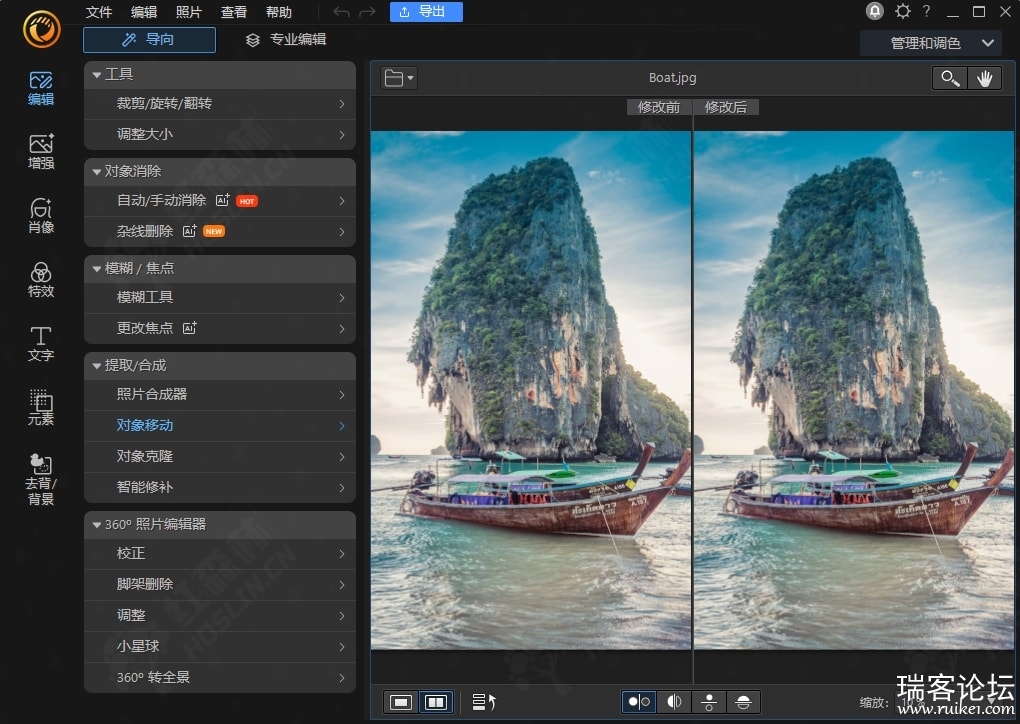Viewport: 1020px width, 724px height.
Task: Select the 智能修补 option
Action: coord(220,487)
